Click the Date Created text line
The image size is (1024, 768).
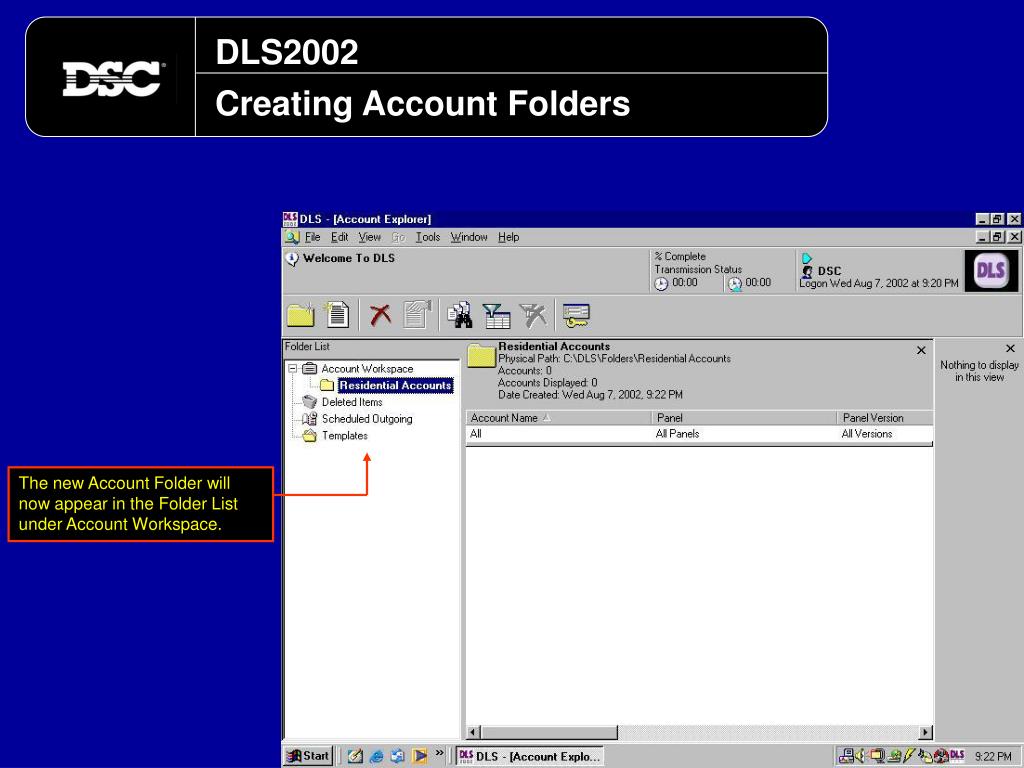pos(590,394)
